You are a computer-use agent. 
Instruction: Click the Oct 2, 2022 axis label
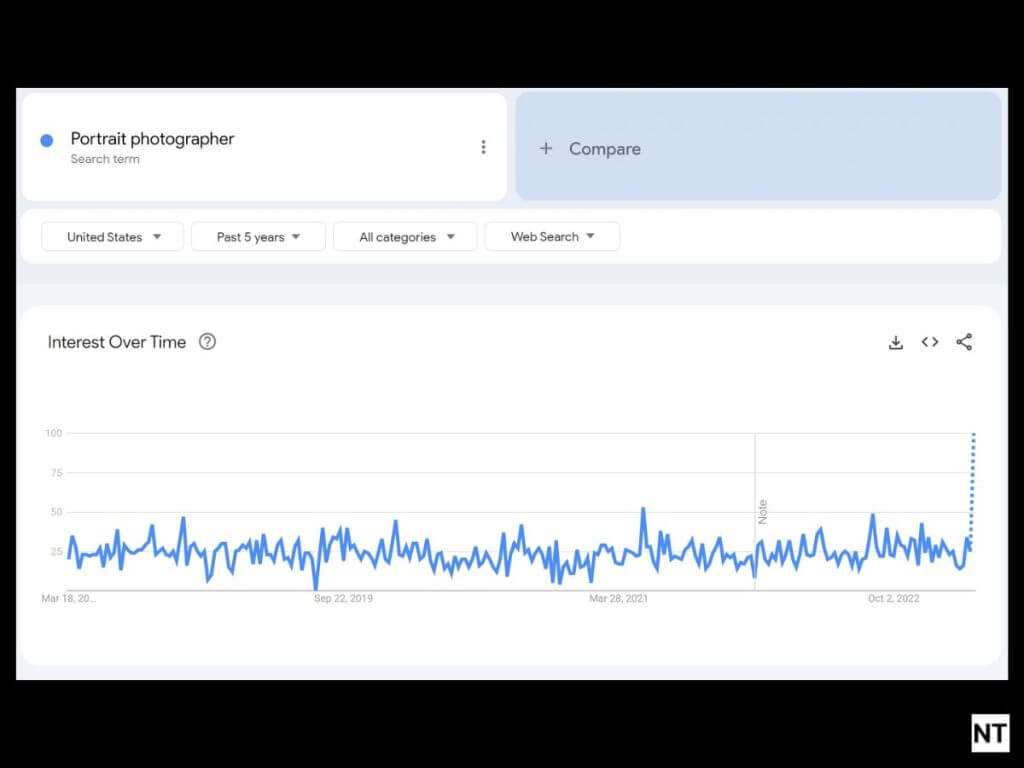click(x=893, y=599)
